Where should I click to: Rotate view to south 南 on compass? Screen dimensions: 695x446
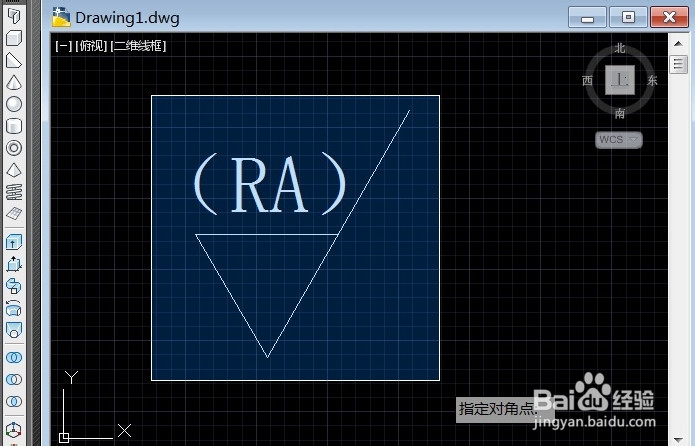point(620,113)
